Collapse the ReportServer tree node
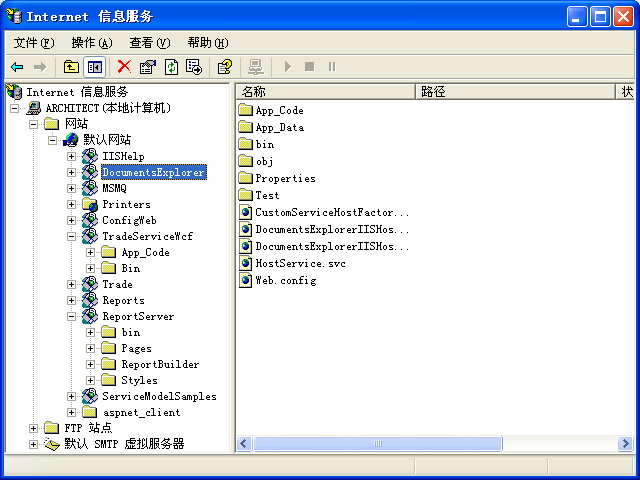The image size is (640, 480). click(72, 316)
